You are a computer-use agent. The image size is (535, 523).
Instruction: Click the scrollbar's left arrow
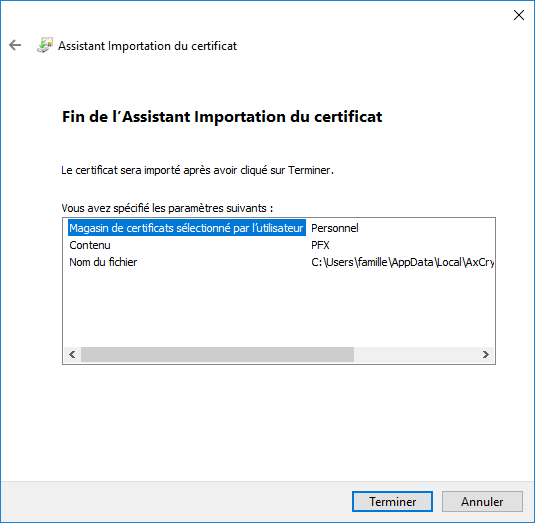pos(72,354)
